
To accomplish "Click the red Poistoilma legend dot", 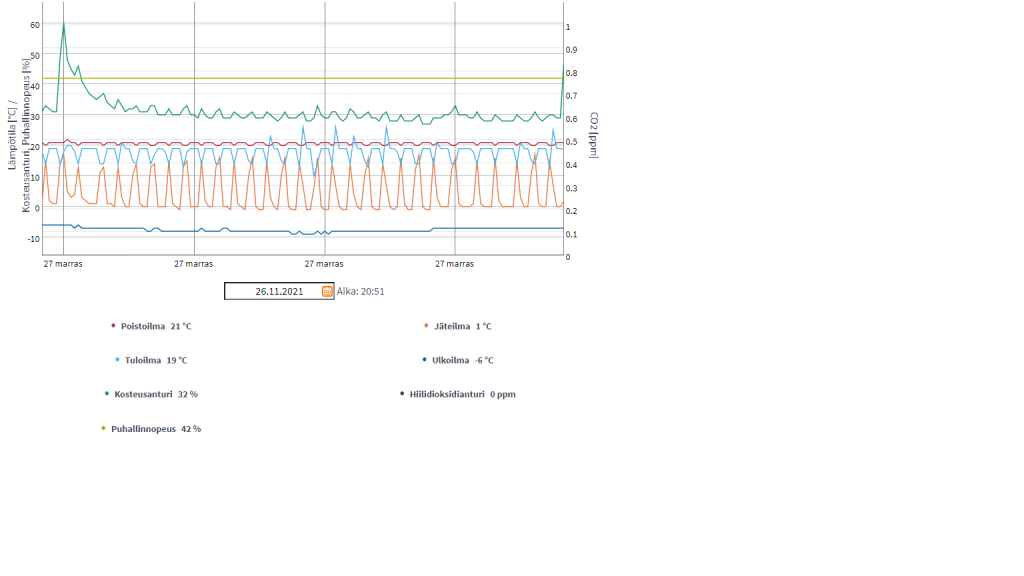I will click(x=113, y=325).
